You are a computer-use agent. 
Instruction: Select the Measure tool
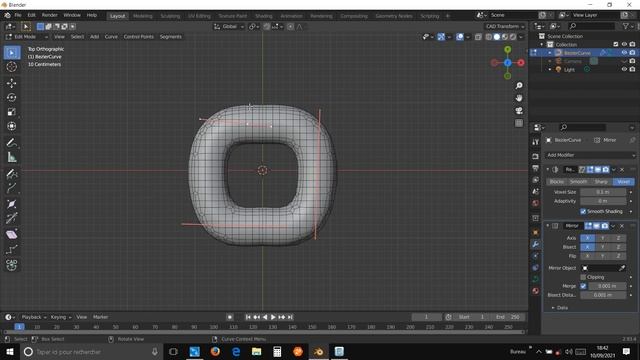pyautogui.click(x=11, y=157)
